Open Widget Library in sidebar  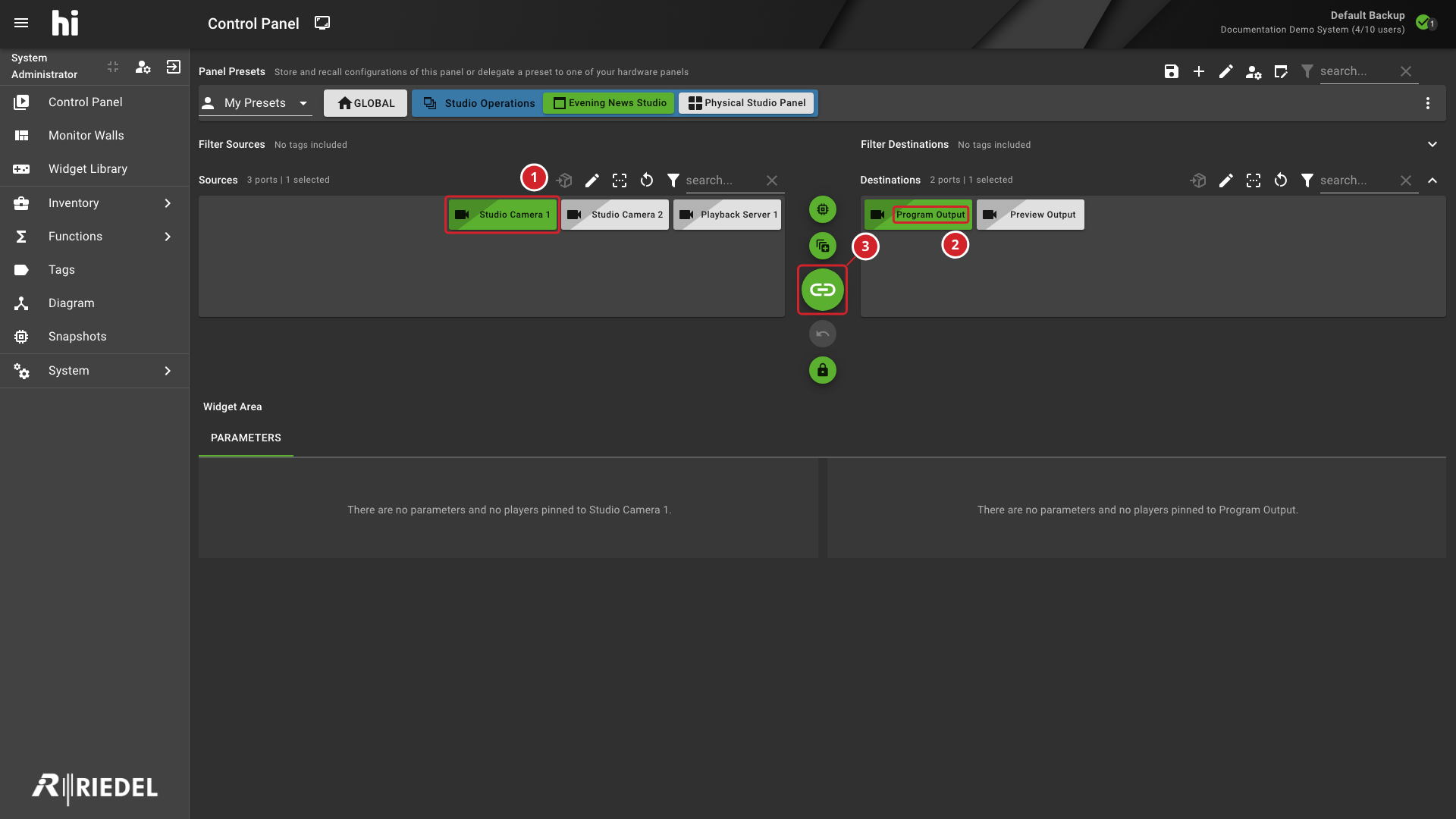click(94, 169)
